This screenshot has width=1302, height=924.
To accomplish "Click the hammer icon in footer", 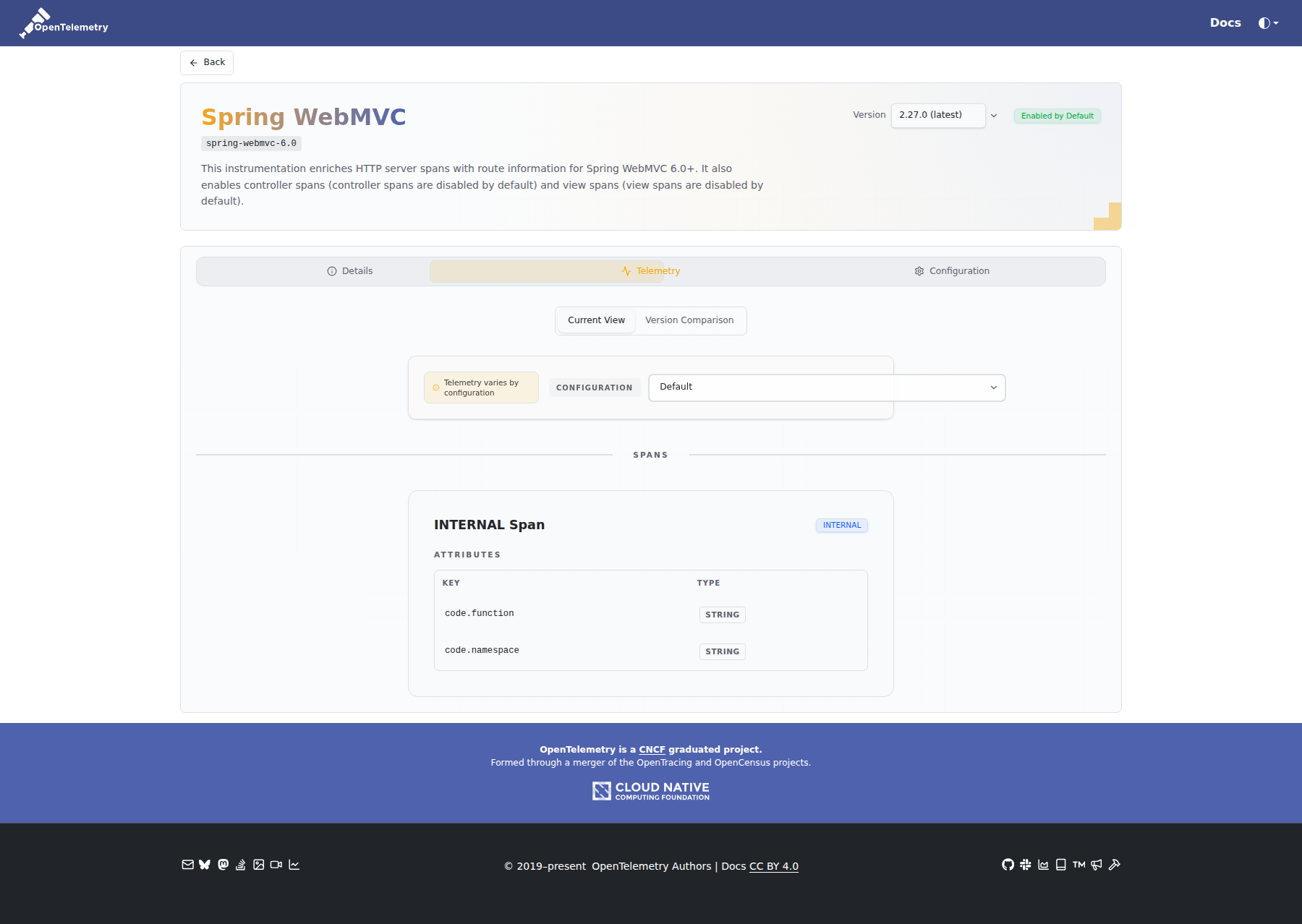I will (x=1115, y=865).
